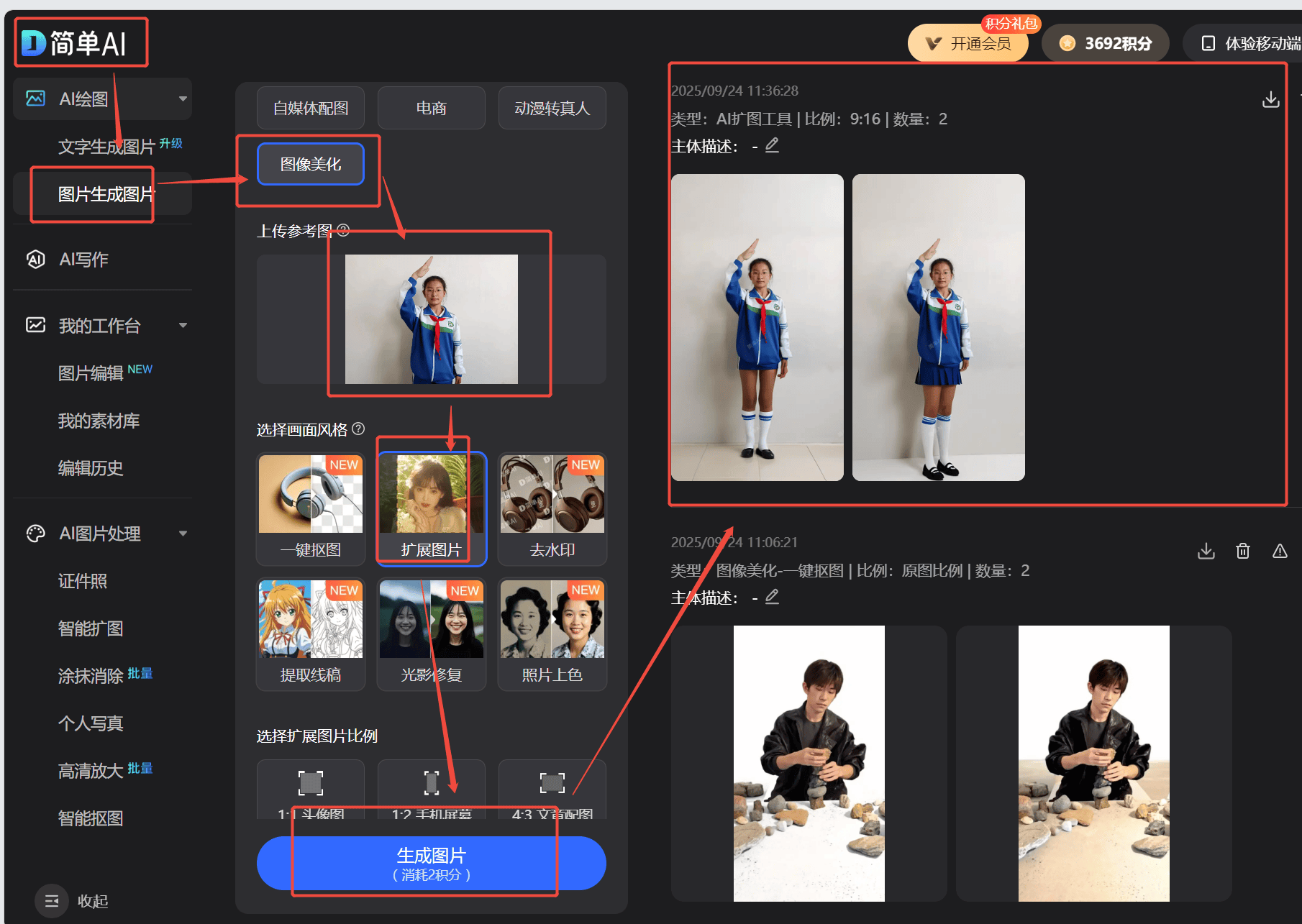
Task: Click the warning report triangle icon
Action: click(x=1280, y=551)
